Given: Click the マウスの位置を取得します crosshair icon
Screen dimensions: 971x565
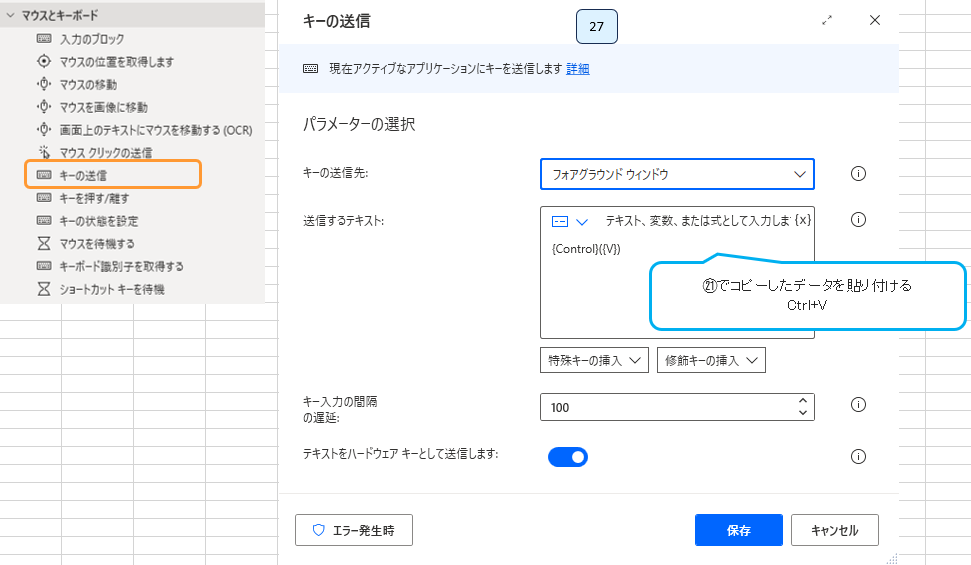Looking at the screenshot, I should 43,61.
